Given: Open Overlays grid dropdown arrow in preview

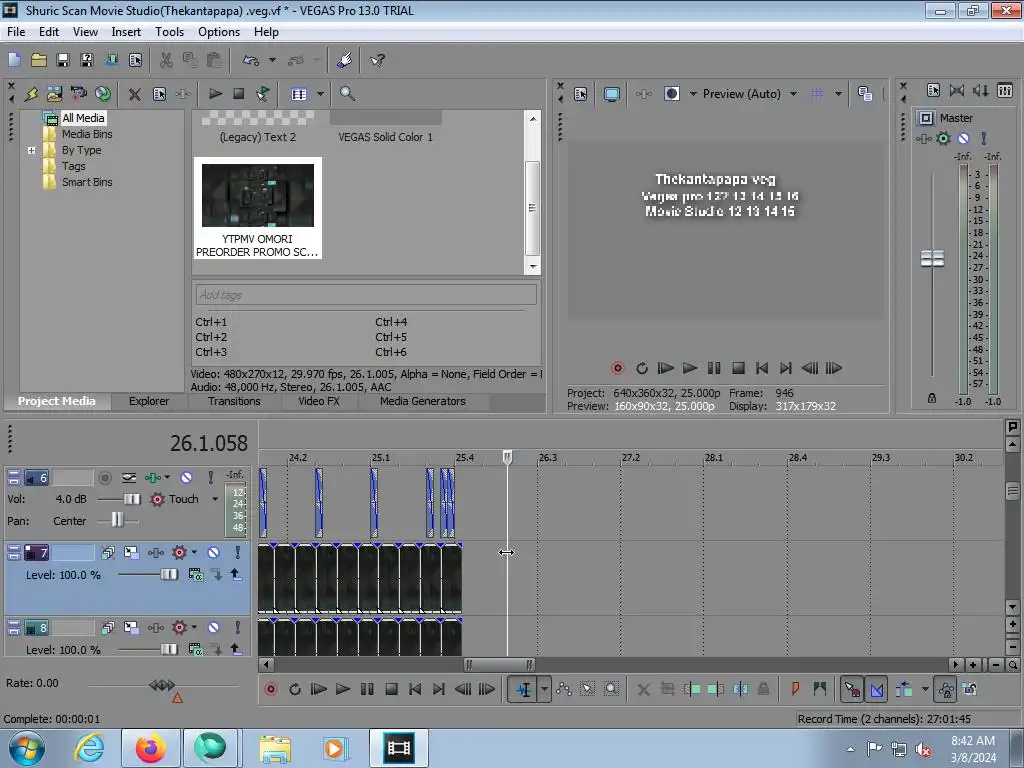Looking at the screenshot, I should pyautogui.click(x=838, y=94).
